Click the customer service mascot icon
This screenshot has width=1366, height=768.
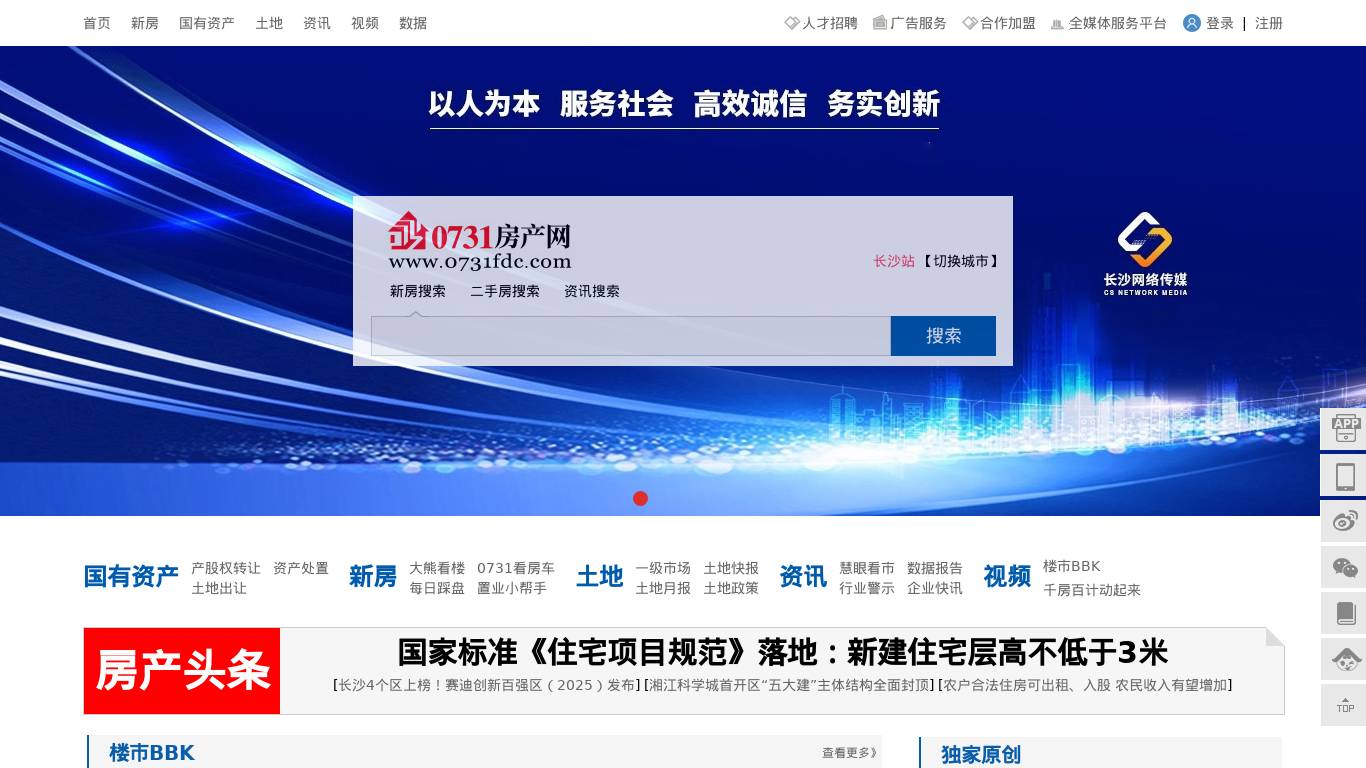click(1343, 661)
